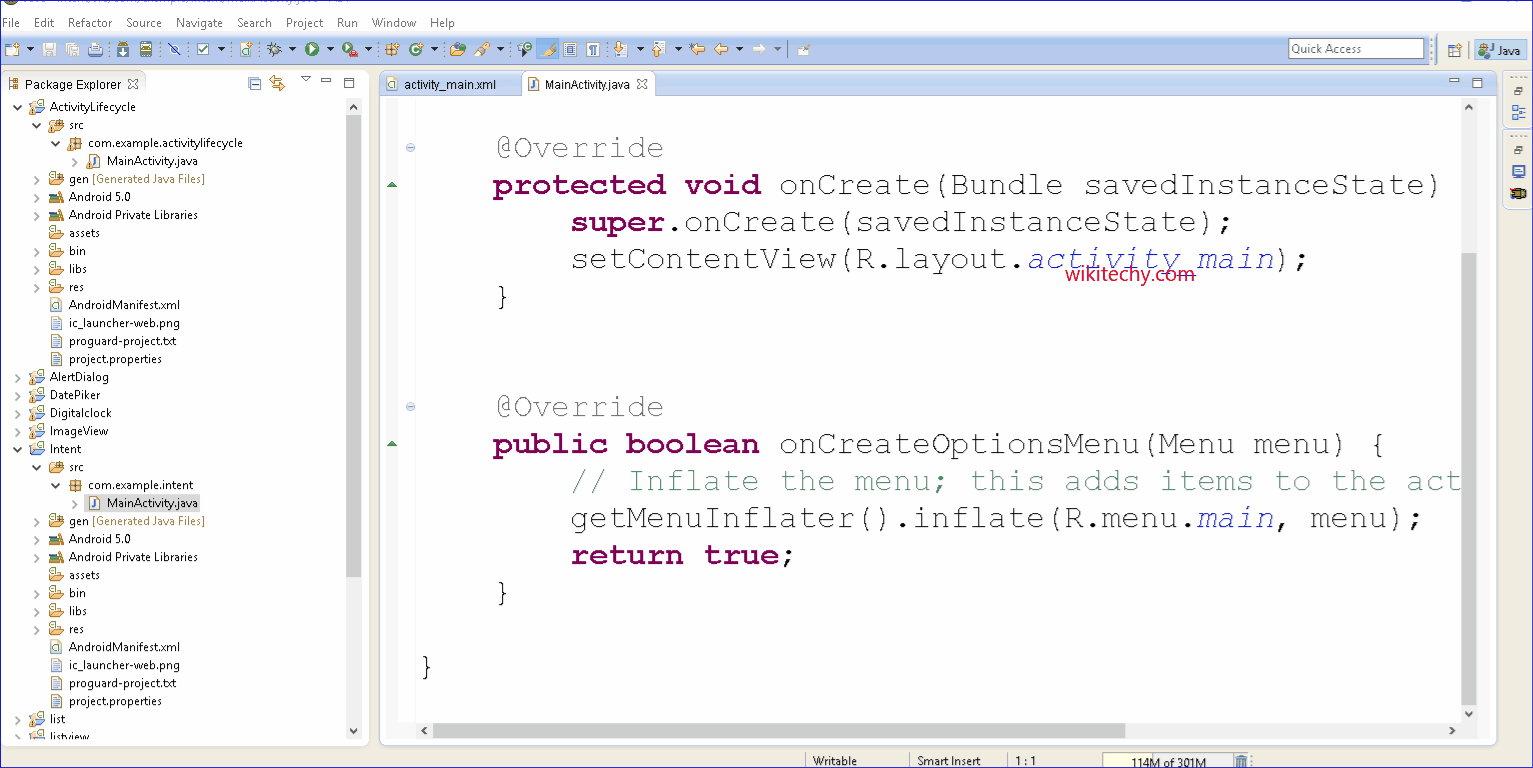Click the Save All toolbar icon

(72, 49)
